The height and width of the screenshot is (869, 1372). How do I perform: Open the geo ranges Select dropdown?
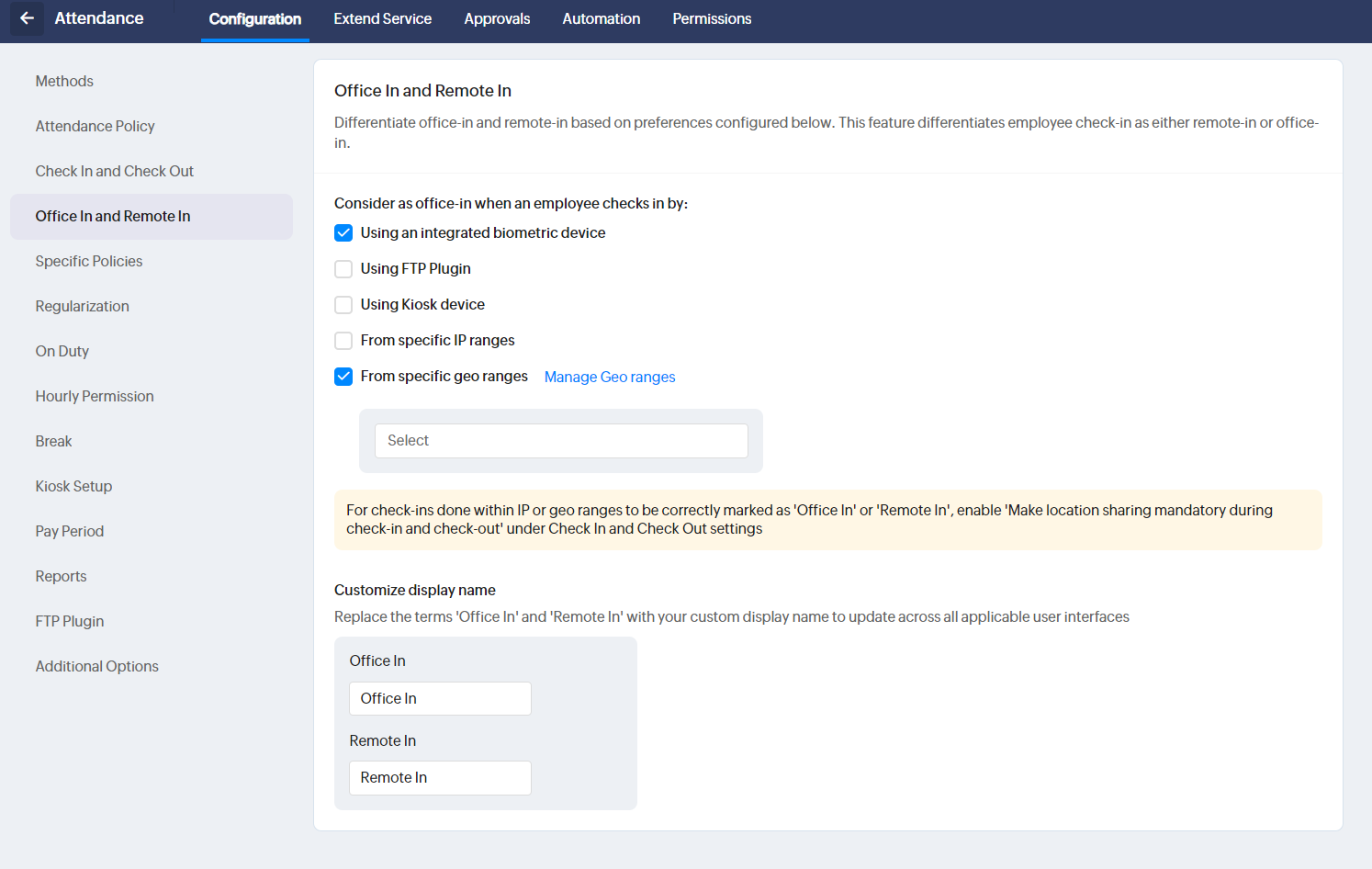561,441
